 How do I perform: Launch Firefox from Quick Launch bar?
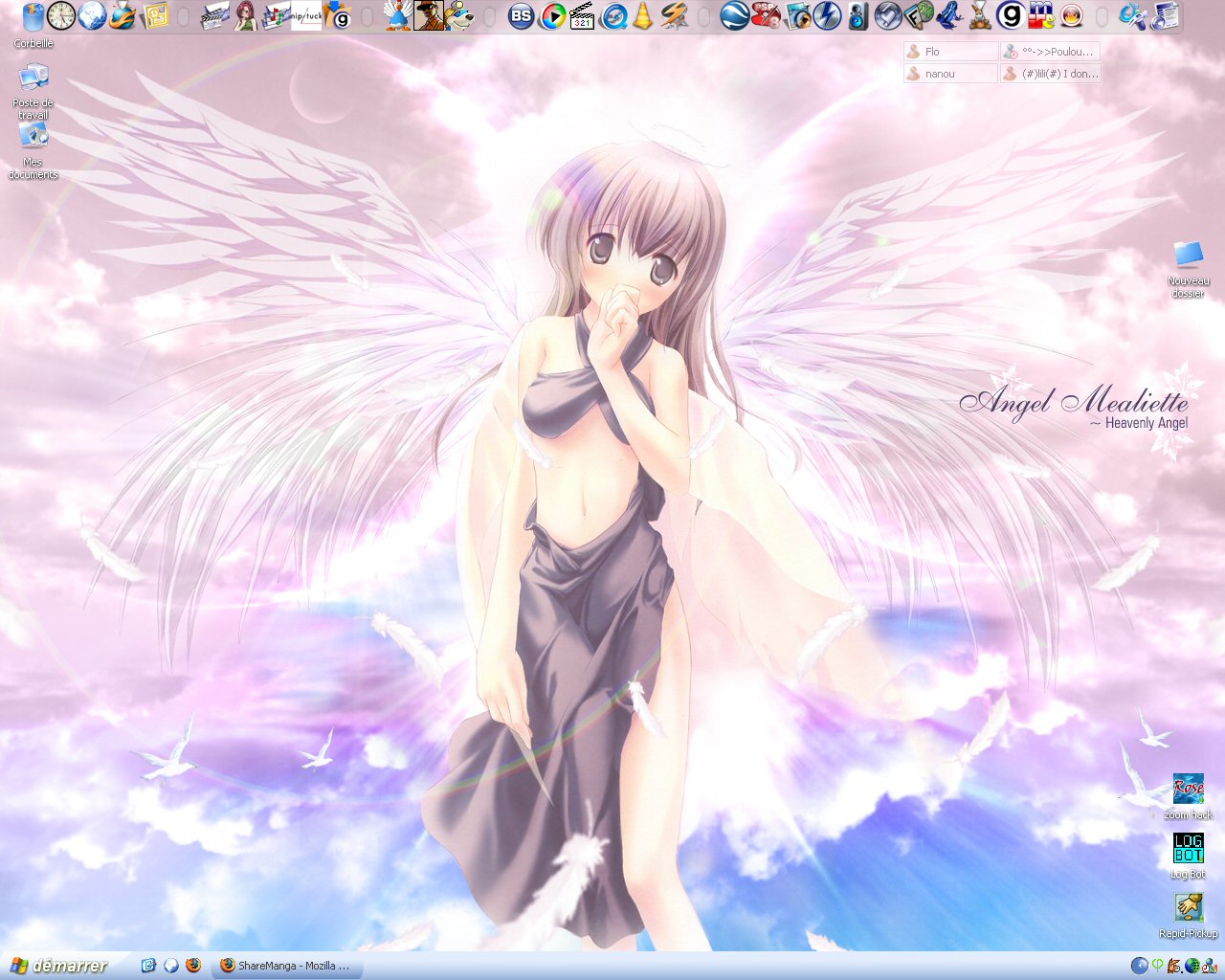pos(193,966)
